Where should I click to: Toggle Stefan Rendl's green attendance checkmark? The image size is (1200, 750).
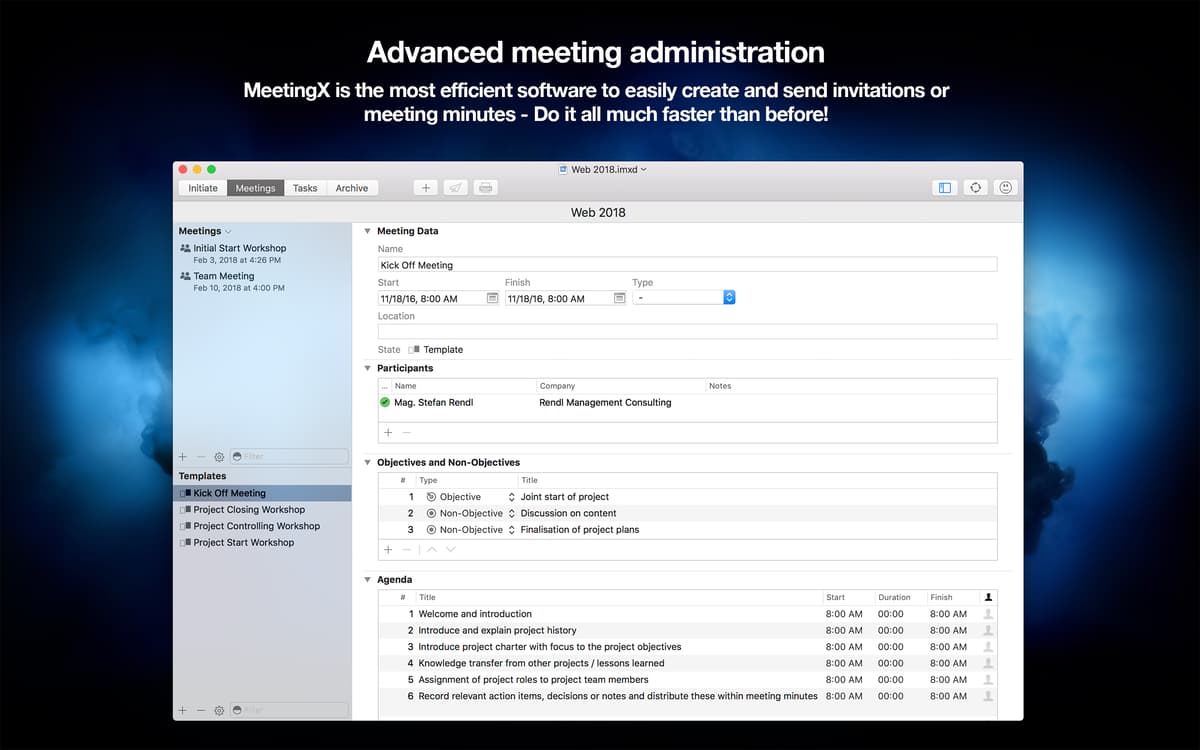(x=385, y=403)
